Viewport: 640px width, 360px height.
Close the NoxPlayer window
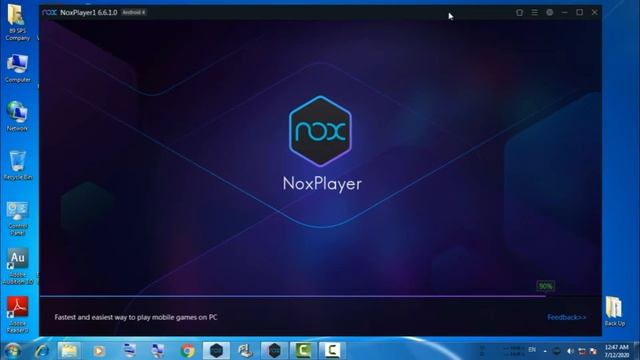(x=594, y=13)
